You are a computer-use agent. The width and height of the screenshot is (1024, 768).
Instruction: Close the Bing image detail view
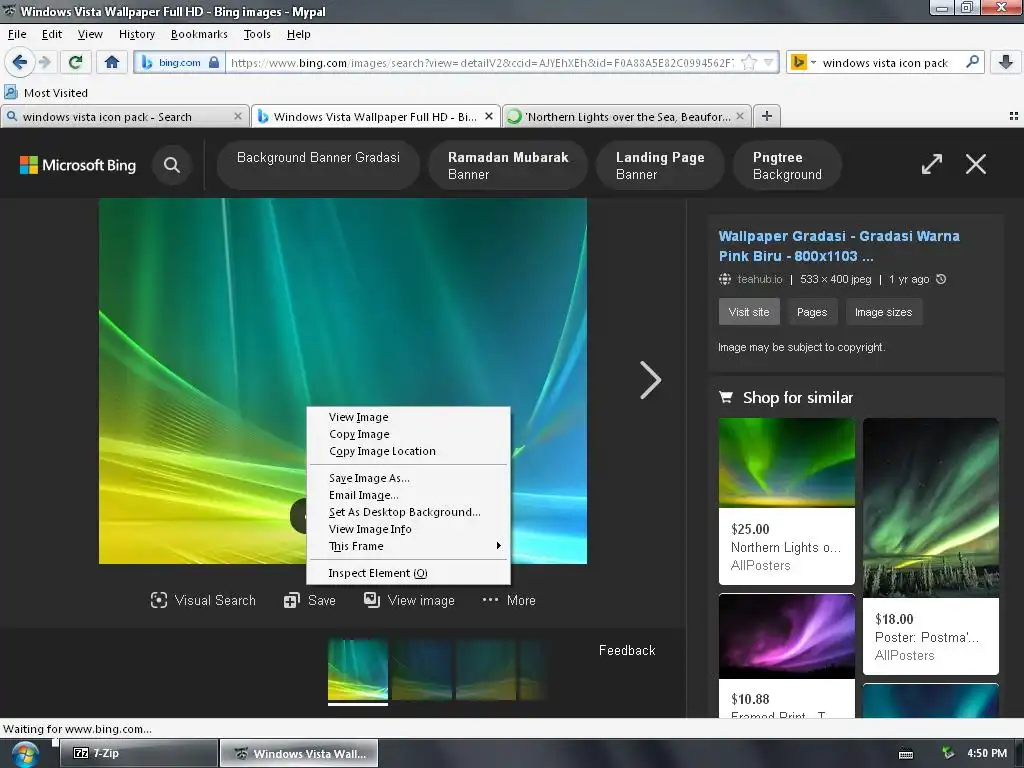pos(976,164)
